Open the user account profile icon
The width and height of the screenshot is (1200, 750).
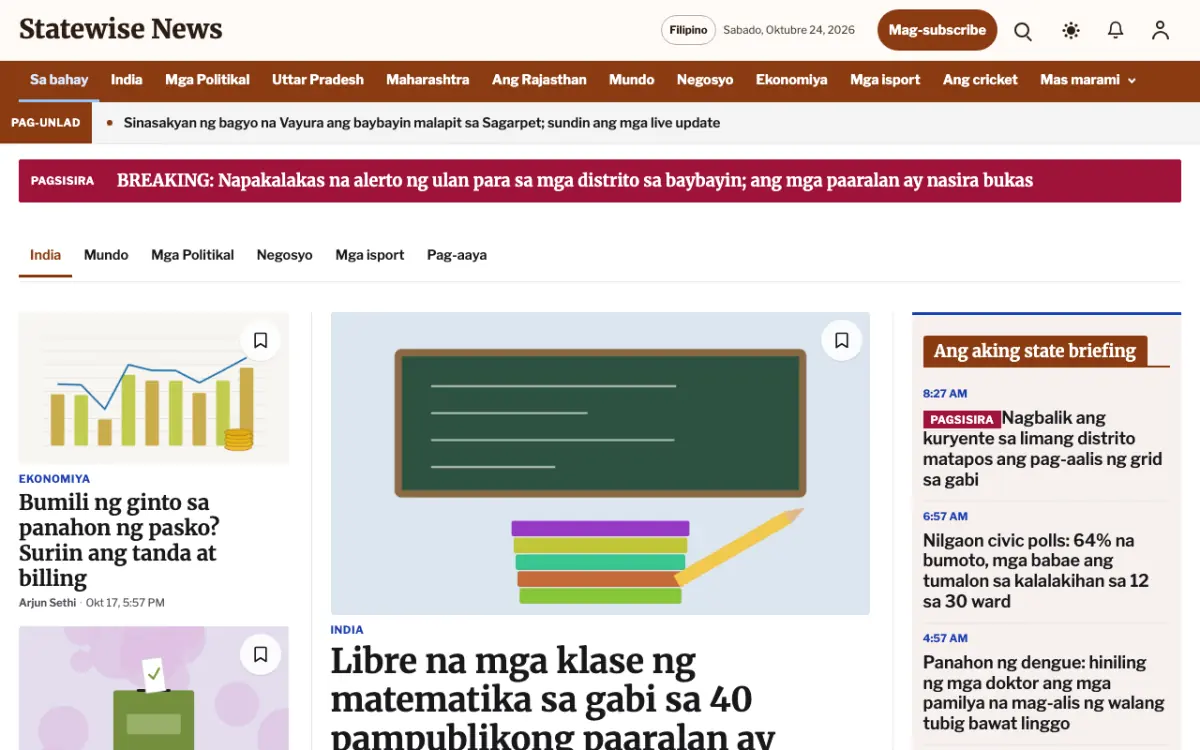[x=1160, y=31]
